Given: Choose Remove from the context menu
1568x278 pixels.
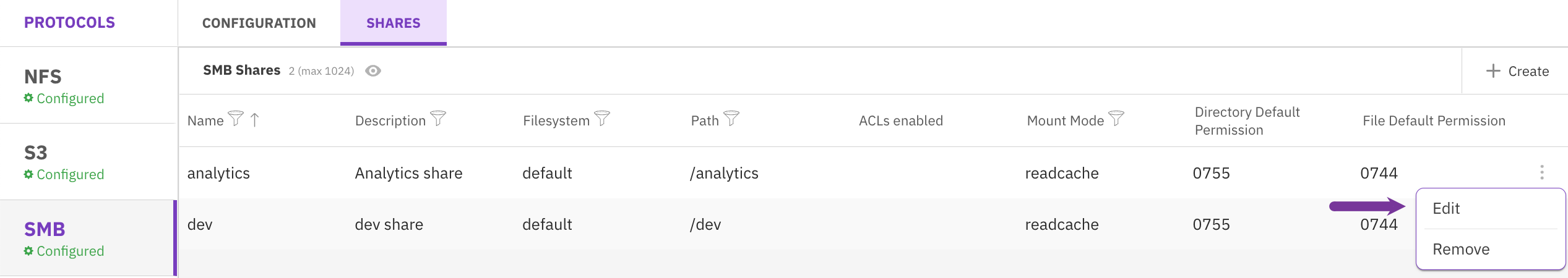Looking at the screenshot, I should point(1461,250).
